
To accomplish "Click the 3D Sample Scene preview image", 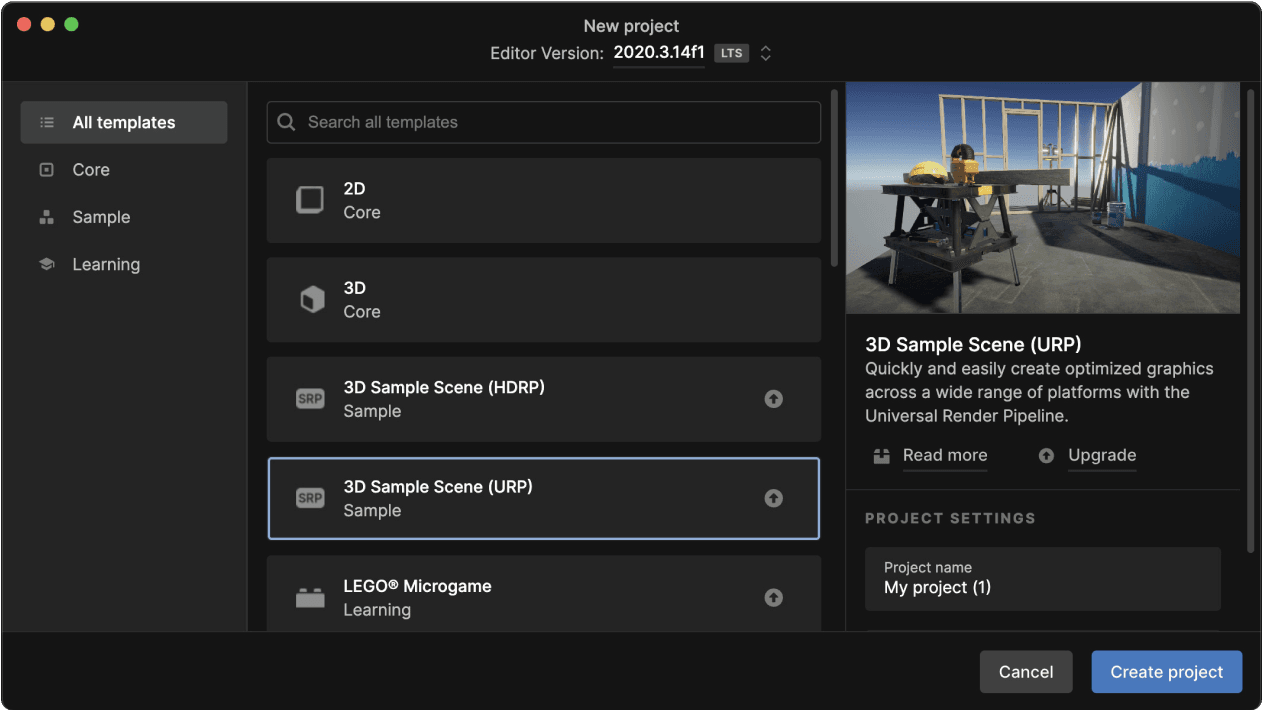I will click(x=1042, y=198).
